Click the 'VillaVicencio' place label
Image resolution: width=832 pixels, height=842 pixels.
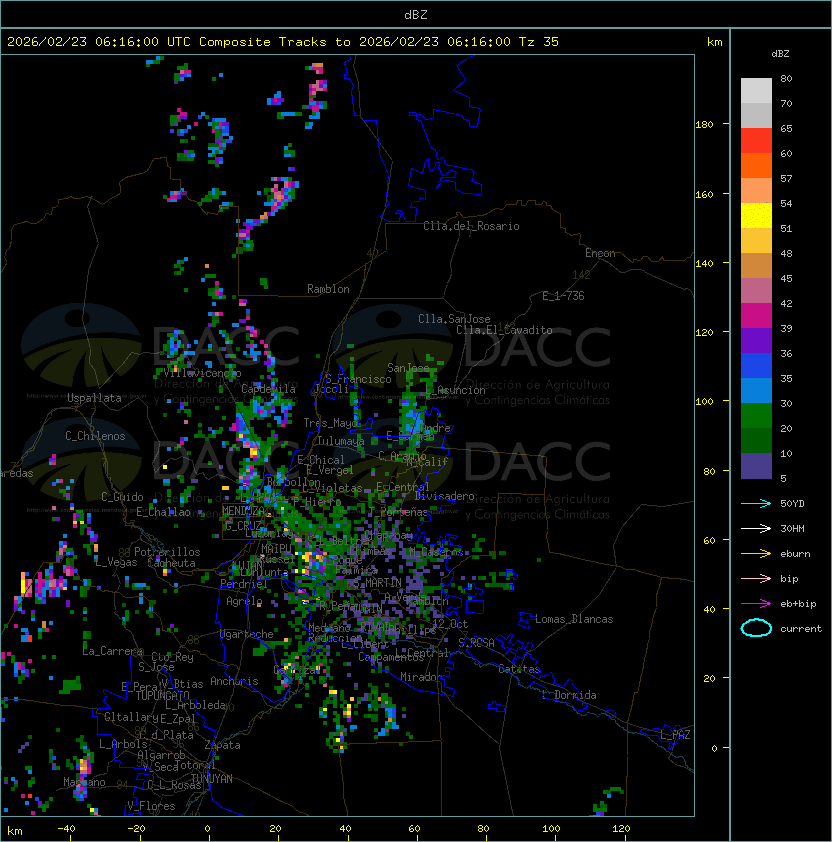coord(202,373)
